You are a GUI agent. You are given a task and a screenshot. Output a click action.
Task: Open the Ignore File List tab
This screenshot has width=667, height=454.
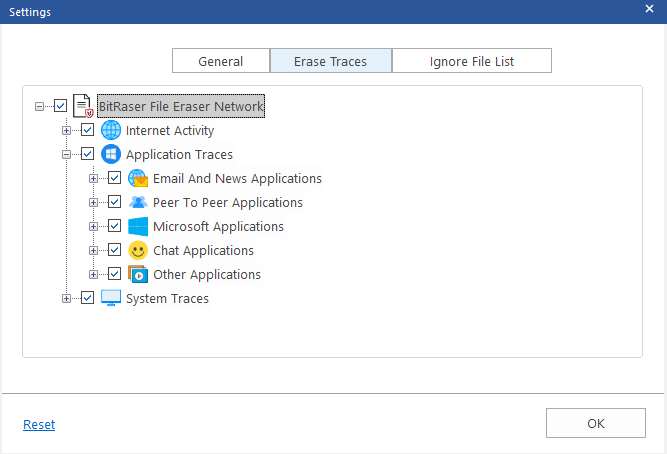(x=472, y=61)
